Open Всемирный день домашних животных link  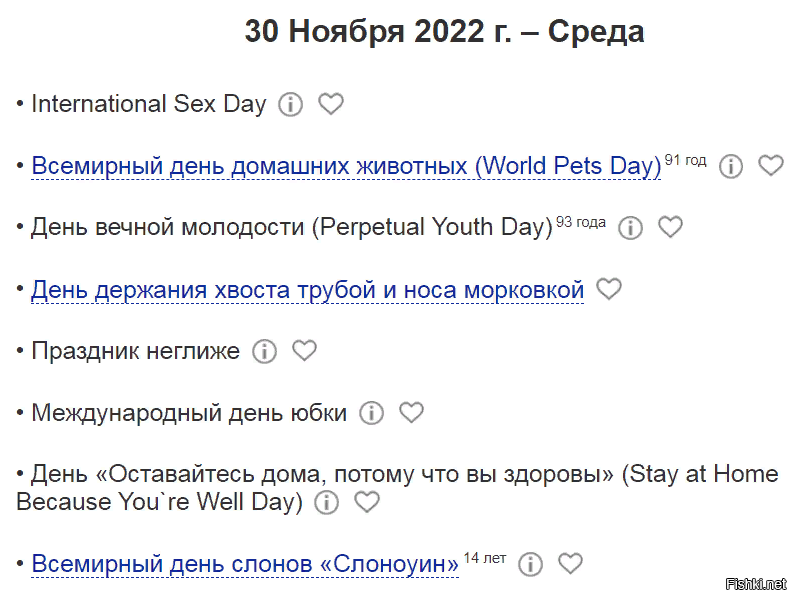point(346,165)
